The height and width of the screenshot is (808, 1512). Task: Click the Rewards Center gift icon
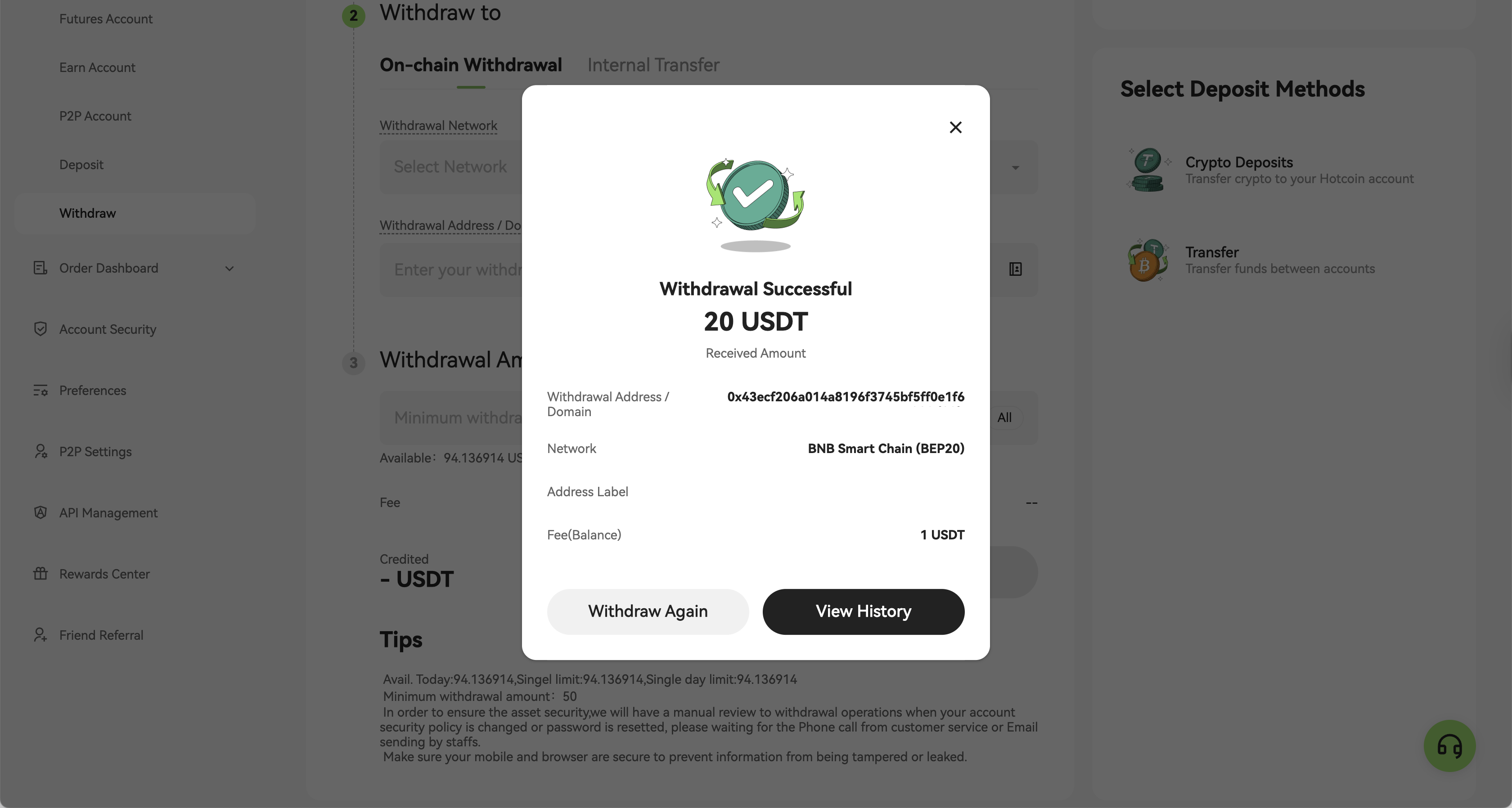(x=40, y=573)
